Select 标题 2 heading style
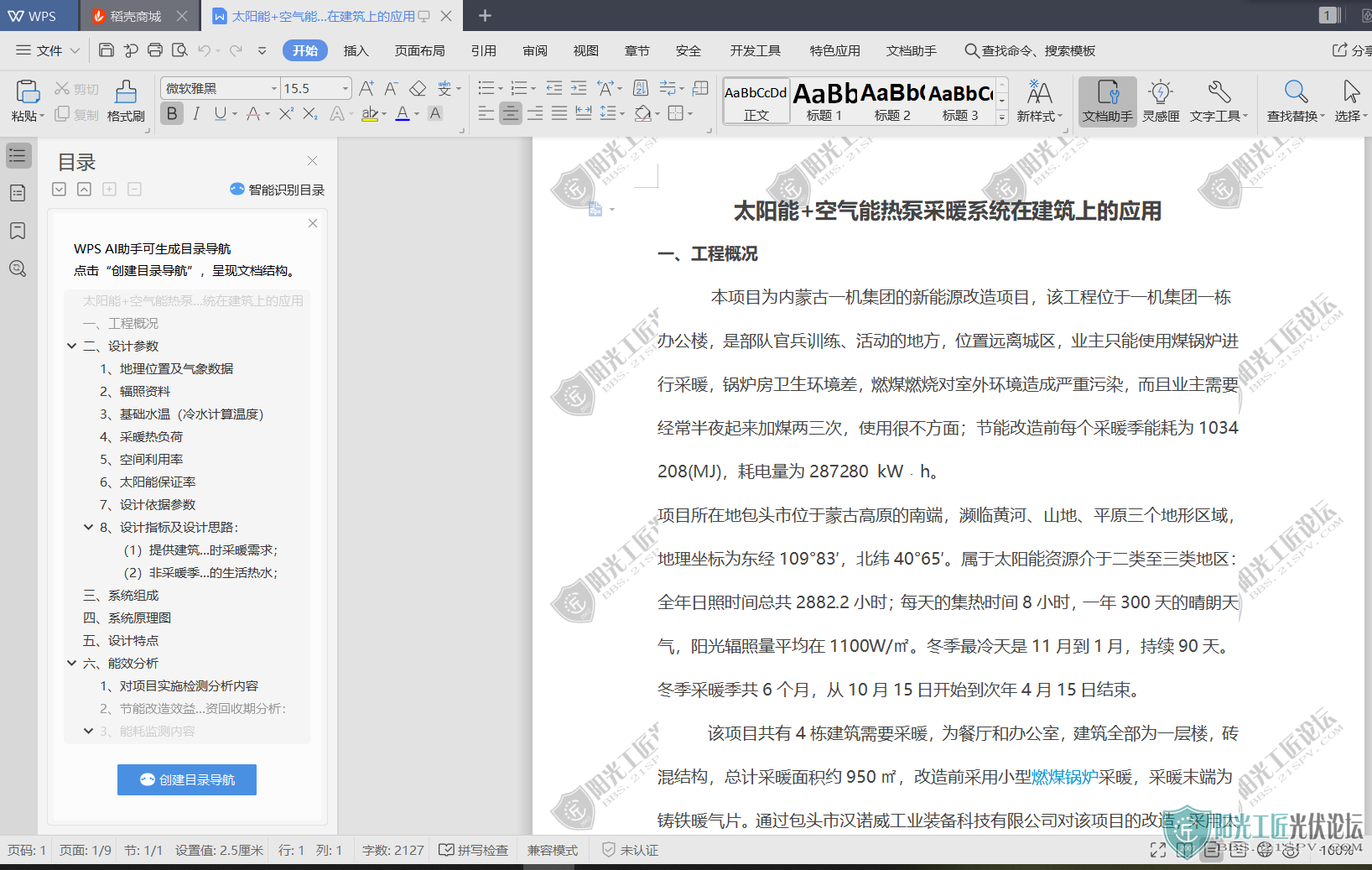The image size is (1372, 870). [x=892, y=102]
